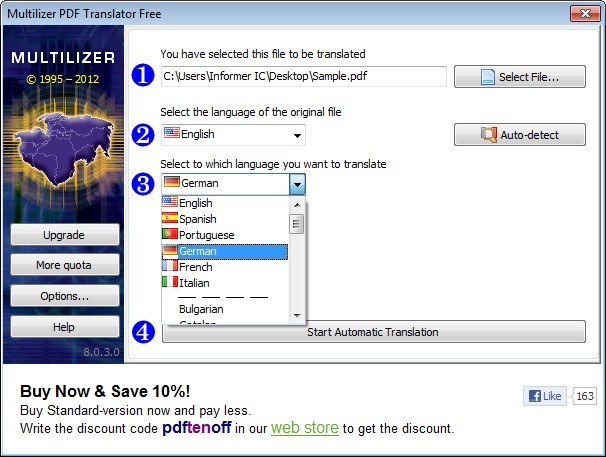Choose English in the target language list
The height and width of the screenshot is (457, 606).
pos(225,203)
